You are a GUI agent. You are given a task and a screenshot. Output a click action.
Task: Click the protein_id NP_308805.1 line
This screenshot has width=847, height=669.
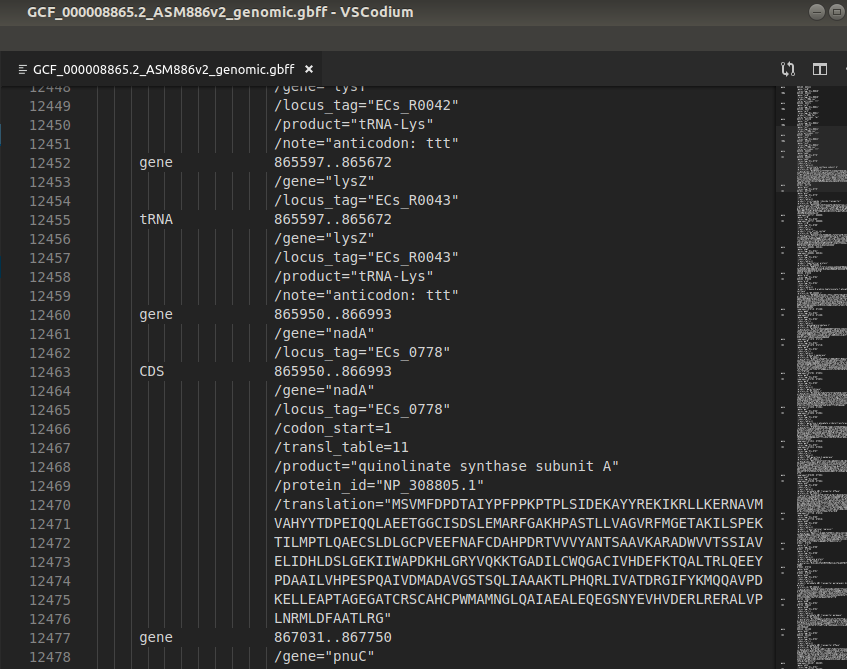point(379,485)
